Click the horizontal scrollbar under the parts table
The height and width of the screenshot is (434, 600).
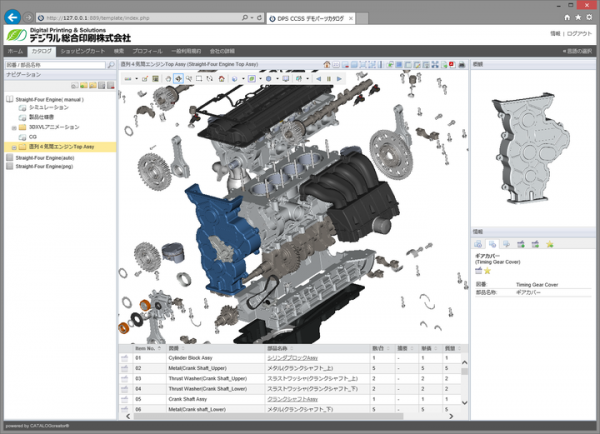pos(269,416)
